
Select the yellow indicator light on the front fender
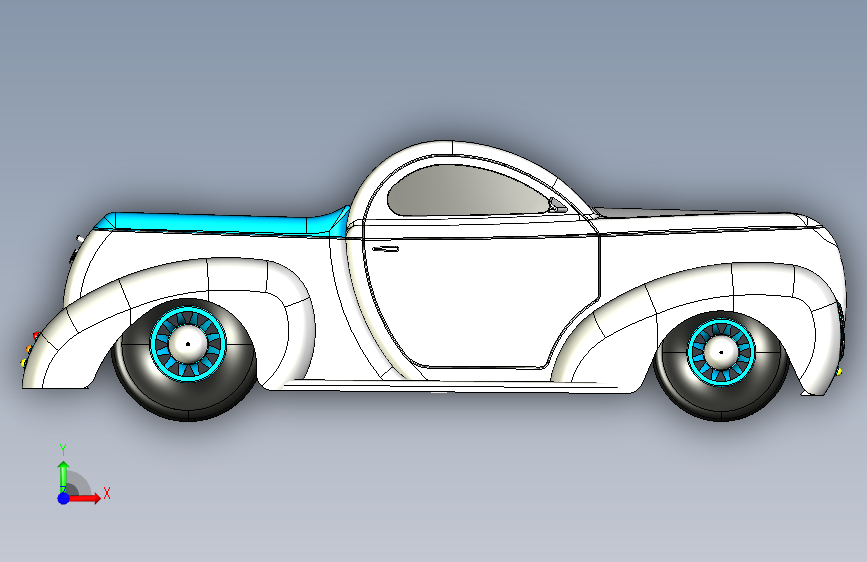[x=839, y=372]
